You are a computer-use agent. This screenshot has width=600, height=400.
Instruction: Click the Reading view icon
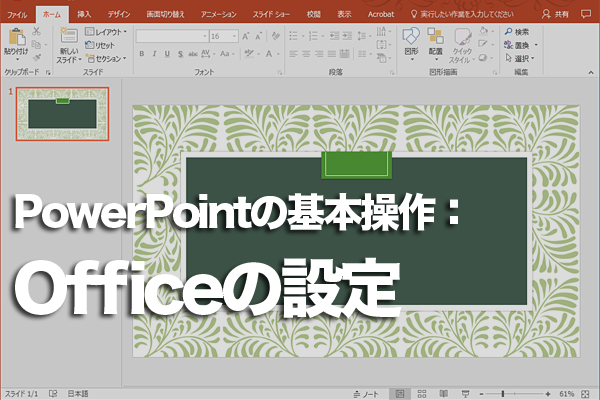point(443,394)
